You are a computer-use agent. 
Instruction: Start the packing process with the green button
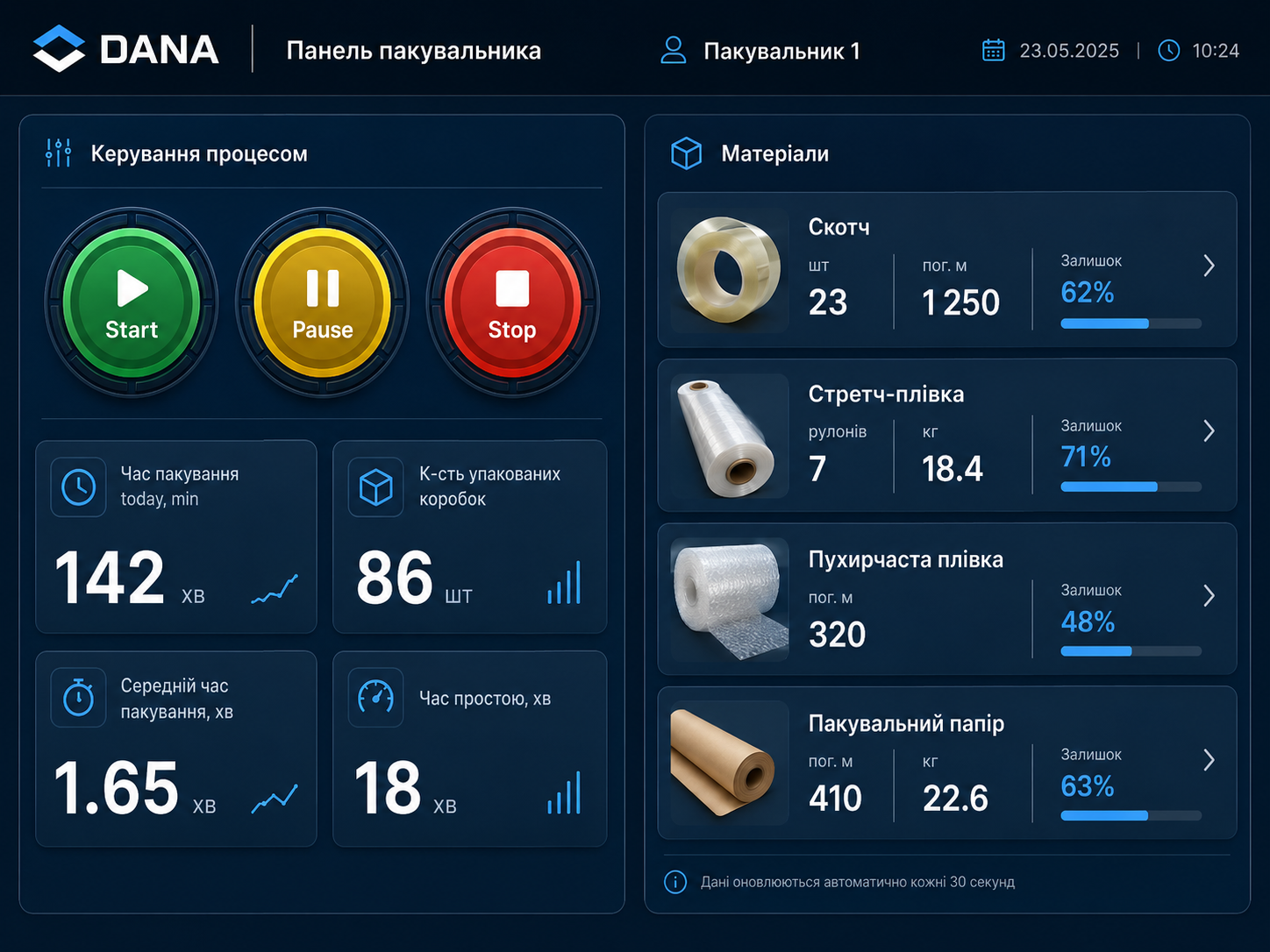[x=132, y=302]
